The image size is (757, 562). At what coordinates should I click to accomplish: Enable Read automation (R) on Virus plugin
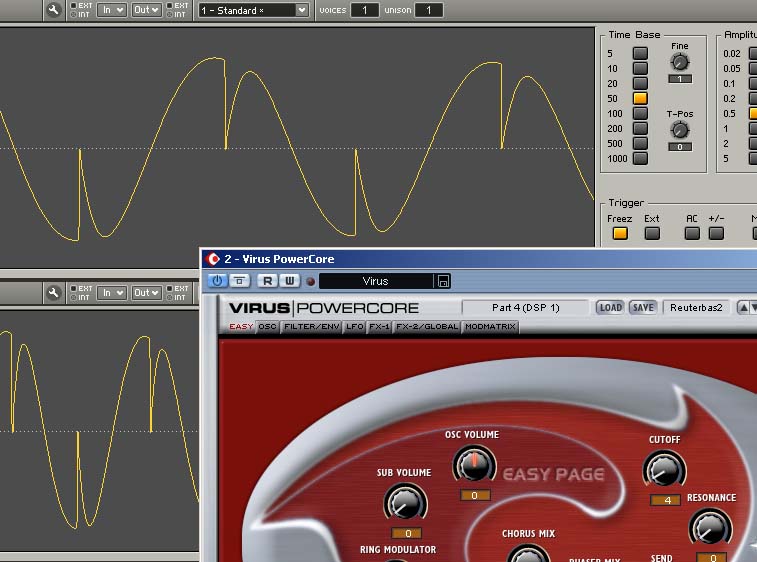[x=267, y=281]
